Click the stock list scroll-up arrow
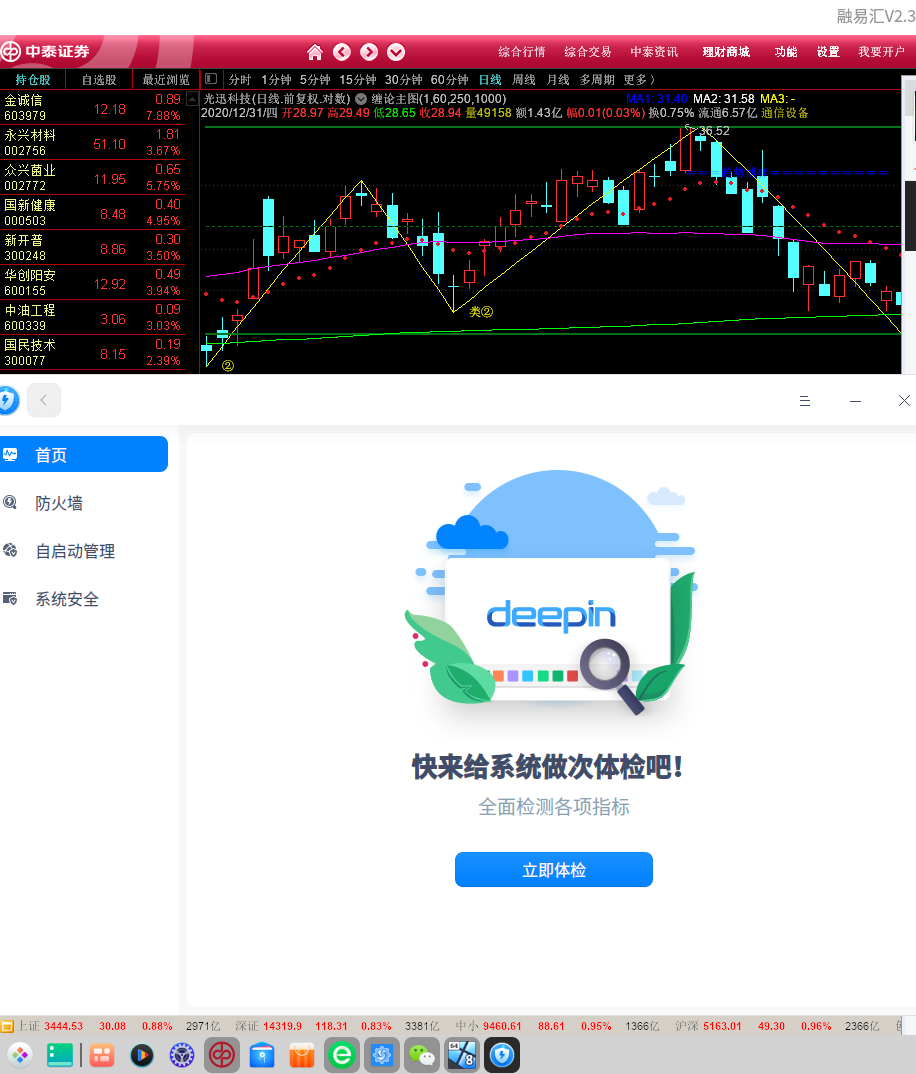 [x=193, y=99]
